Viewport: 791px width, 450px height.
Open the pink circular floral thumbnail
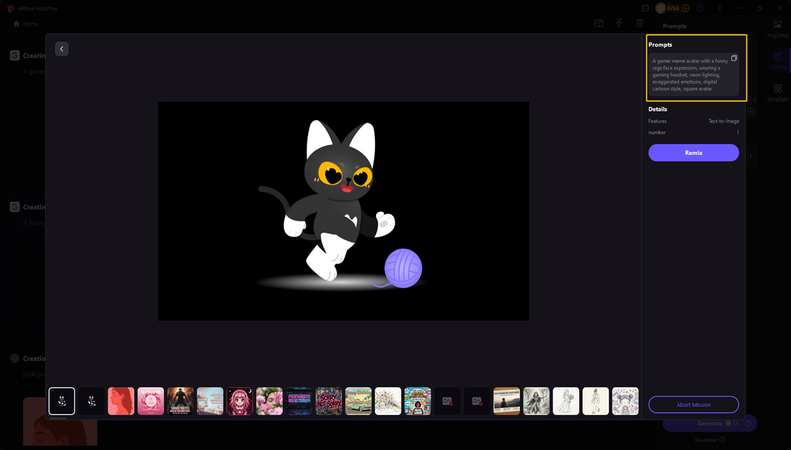click(x=151, y=401)
